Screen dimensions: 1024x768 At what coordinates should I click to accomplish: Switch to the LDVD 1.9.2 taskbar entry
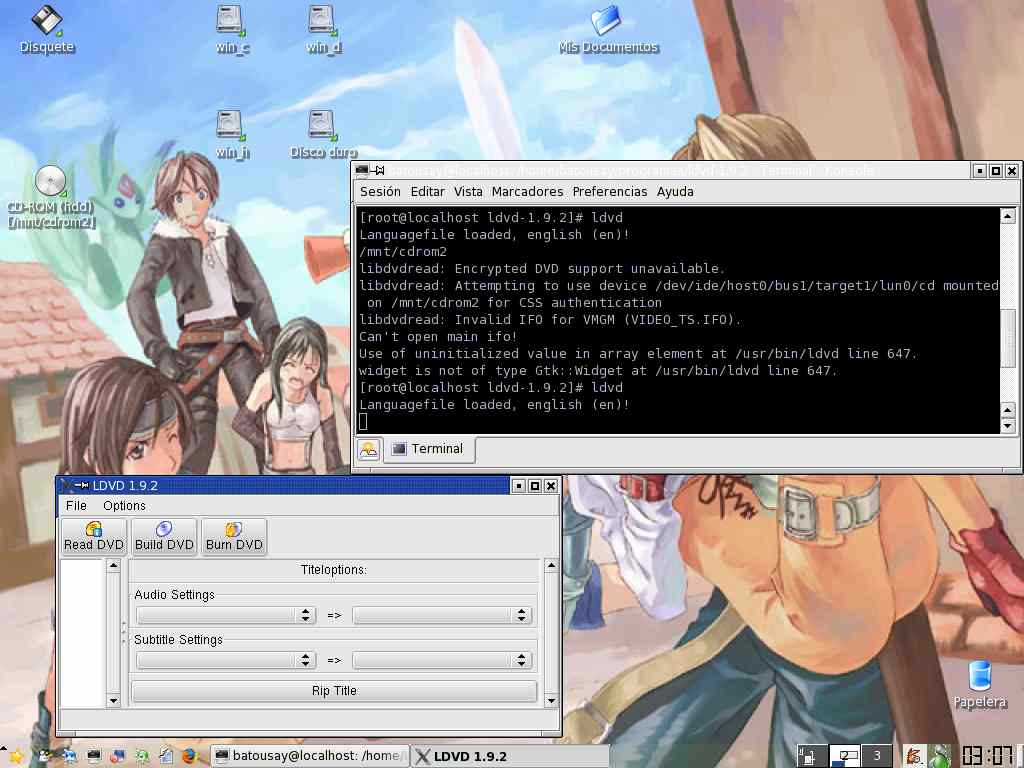[x=509, y=756]
